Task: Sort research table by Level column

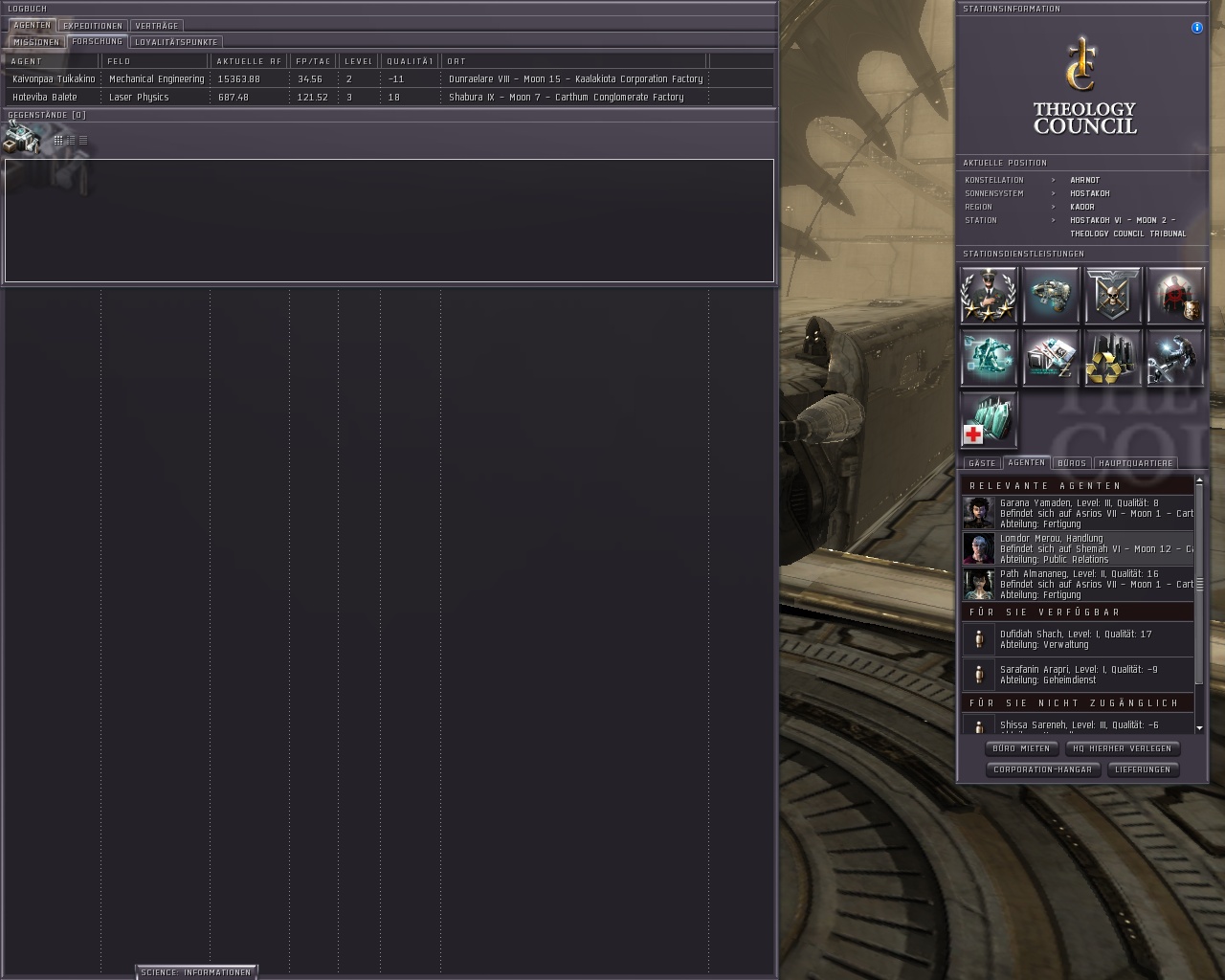Action: point(359,61)
